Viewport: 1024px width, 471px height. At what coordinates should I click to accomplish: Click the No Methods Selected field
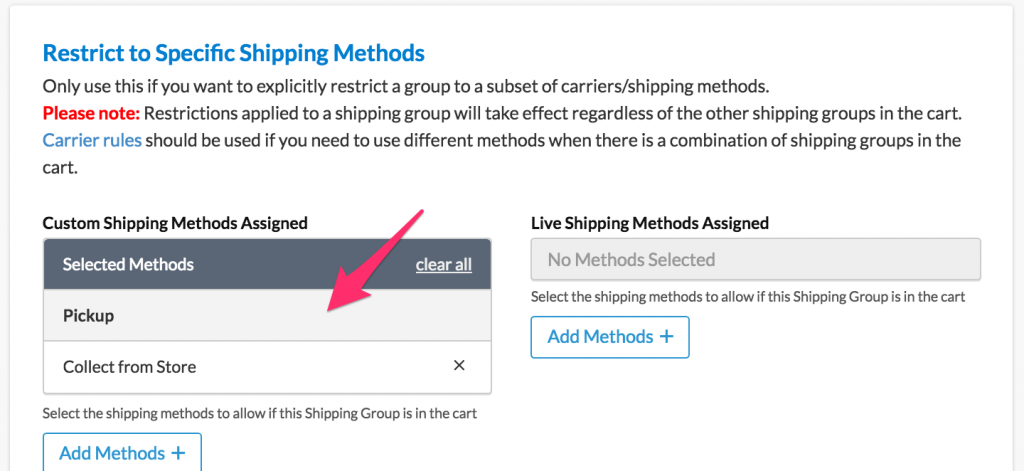[755, 260]
